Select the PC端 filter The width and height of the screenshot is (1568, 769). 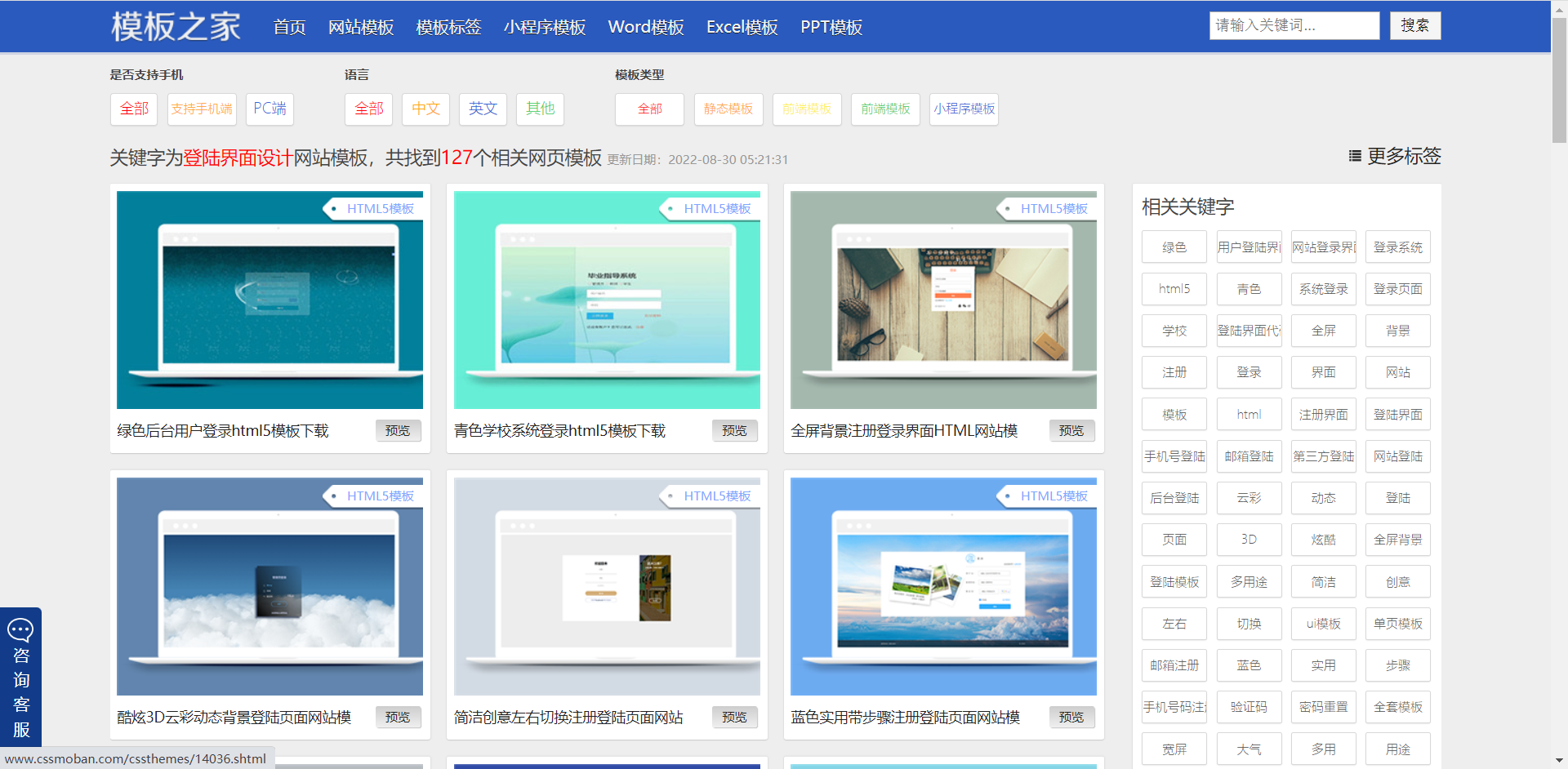[269, 109]
